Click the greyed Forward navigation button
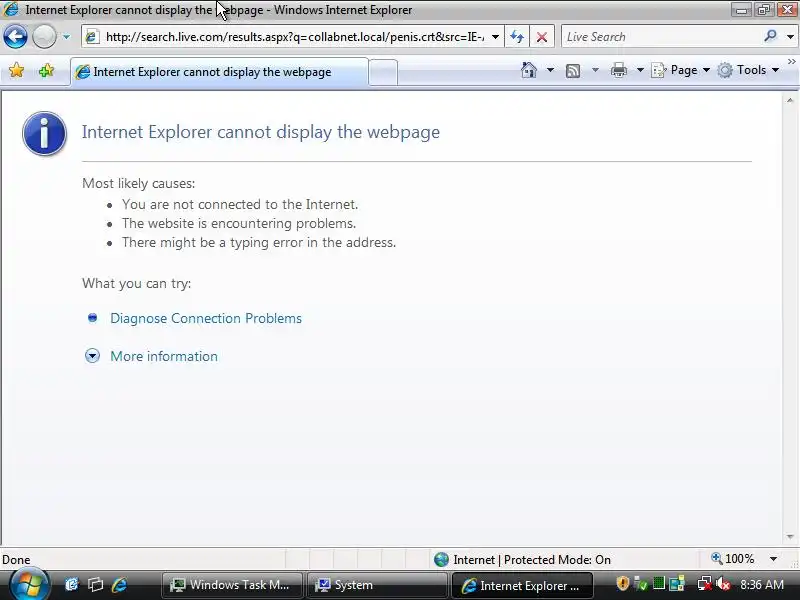The width and height of the screenshot is (800, 600). click(x=44, y=37)
